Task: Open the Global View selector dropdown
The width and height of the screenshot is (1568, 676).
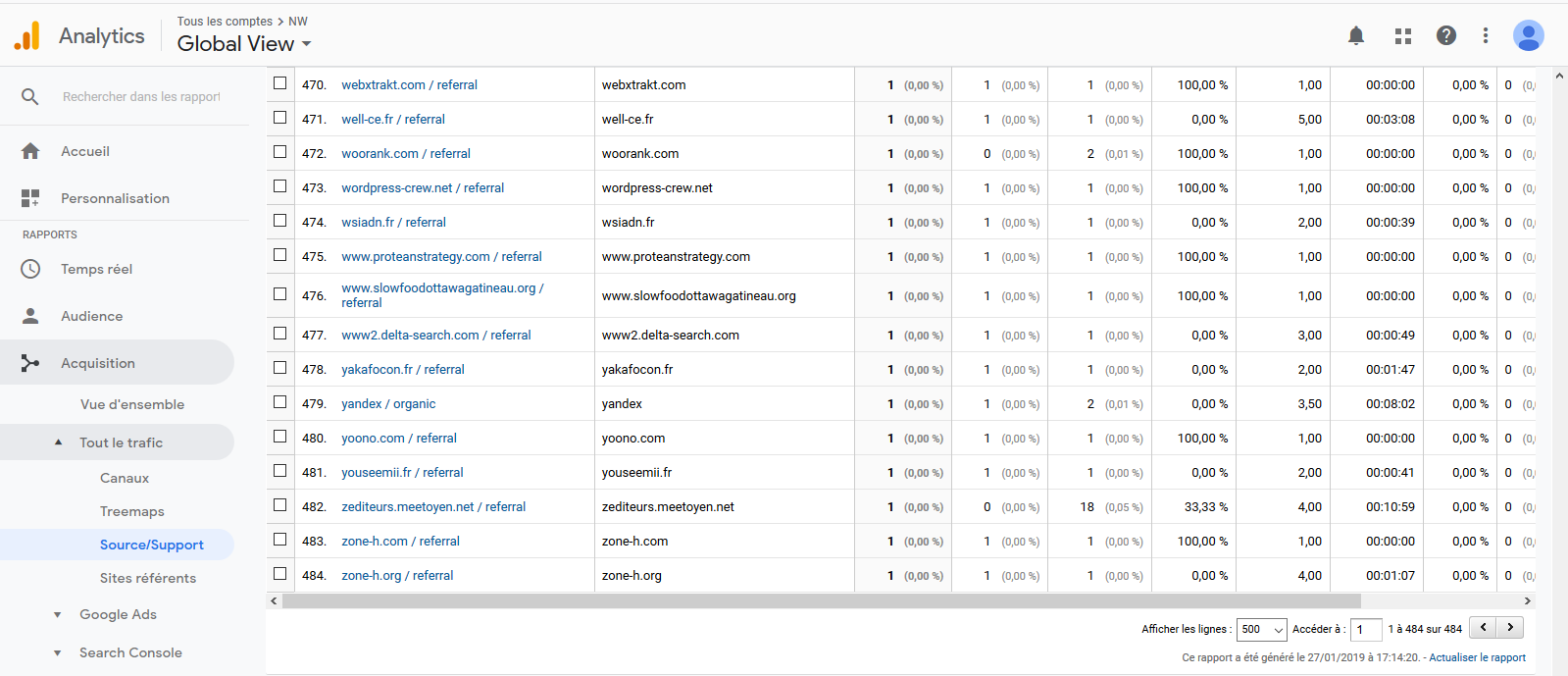Action: pyautogui.click(x=244, y=43)
